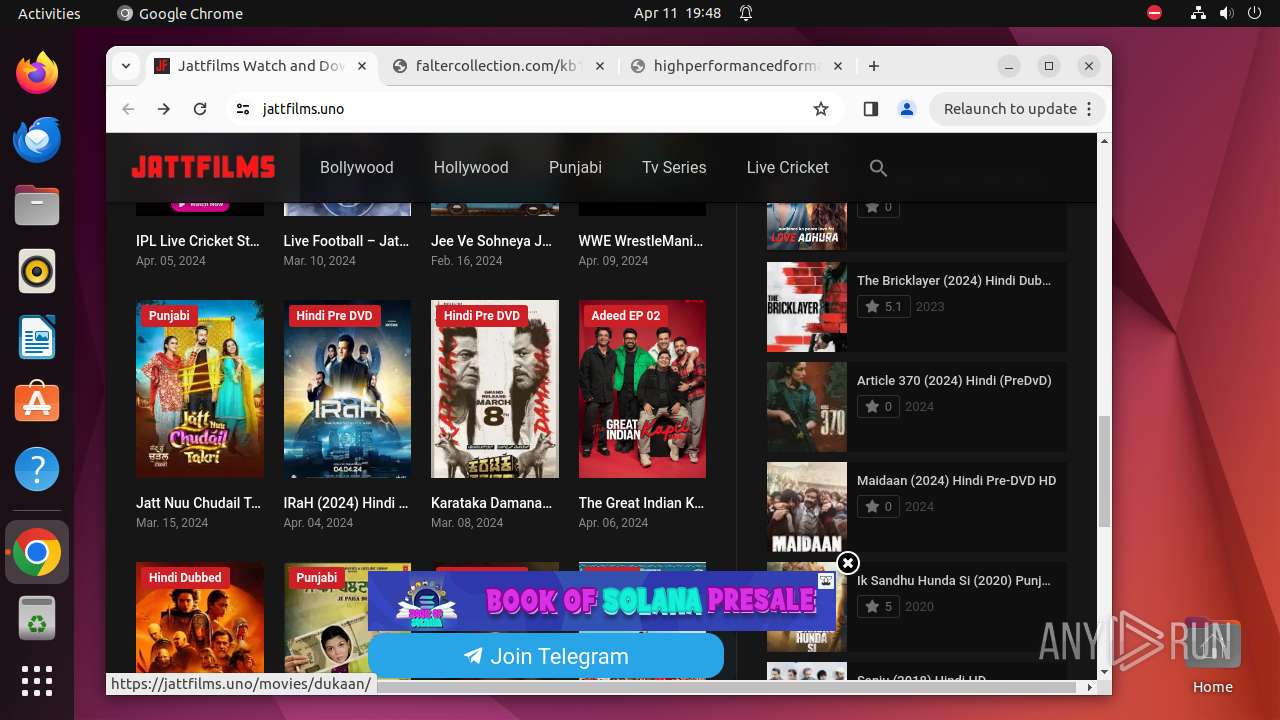Viewport: 1280px width, 720px height.
Task: Open the Bricklayer sidebar thumbnail
Action: 807,307
